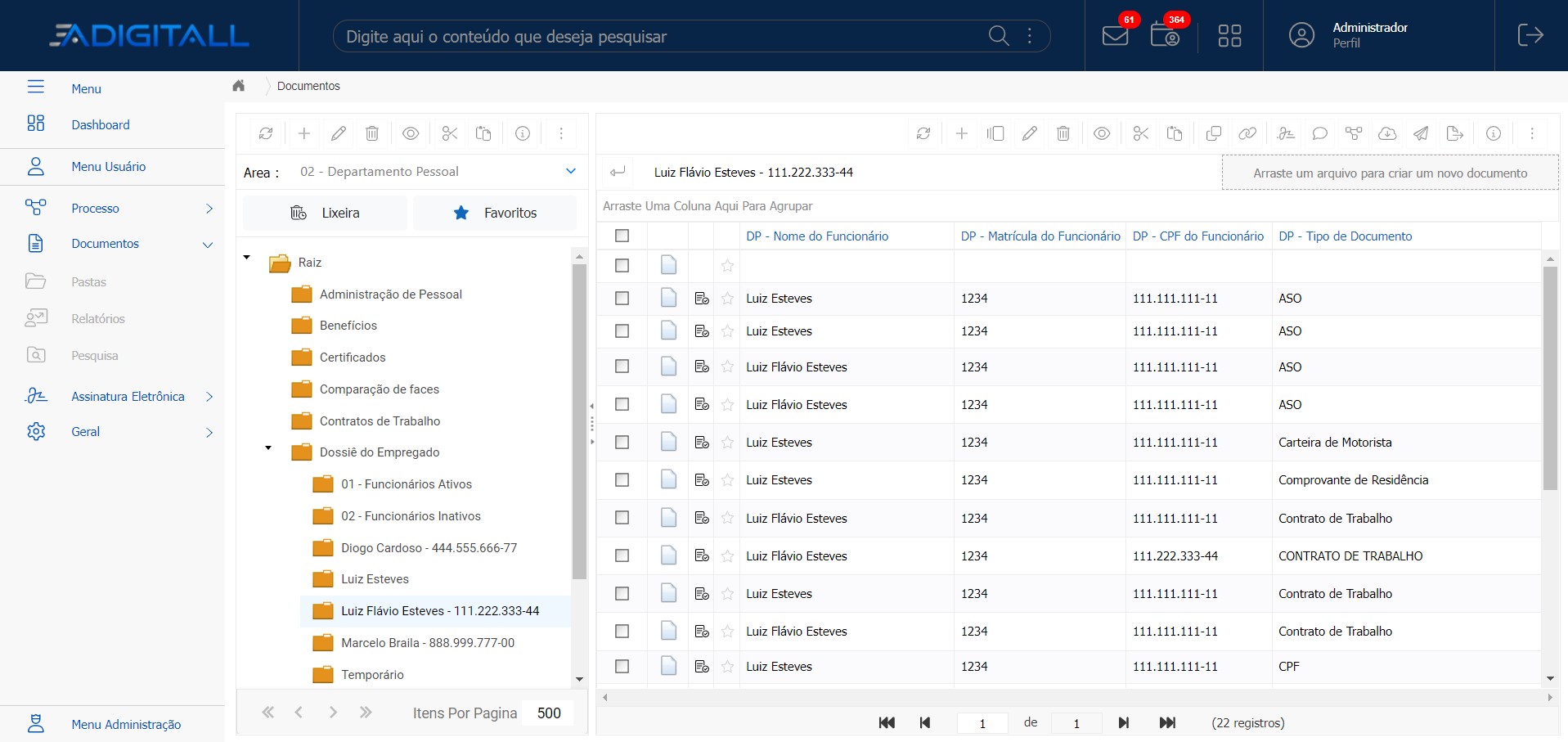Image resolution: width=1568 pixels, height=742 pixels.
Task: Collapse the Raiz tree node
Action: click(246, 258)
